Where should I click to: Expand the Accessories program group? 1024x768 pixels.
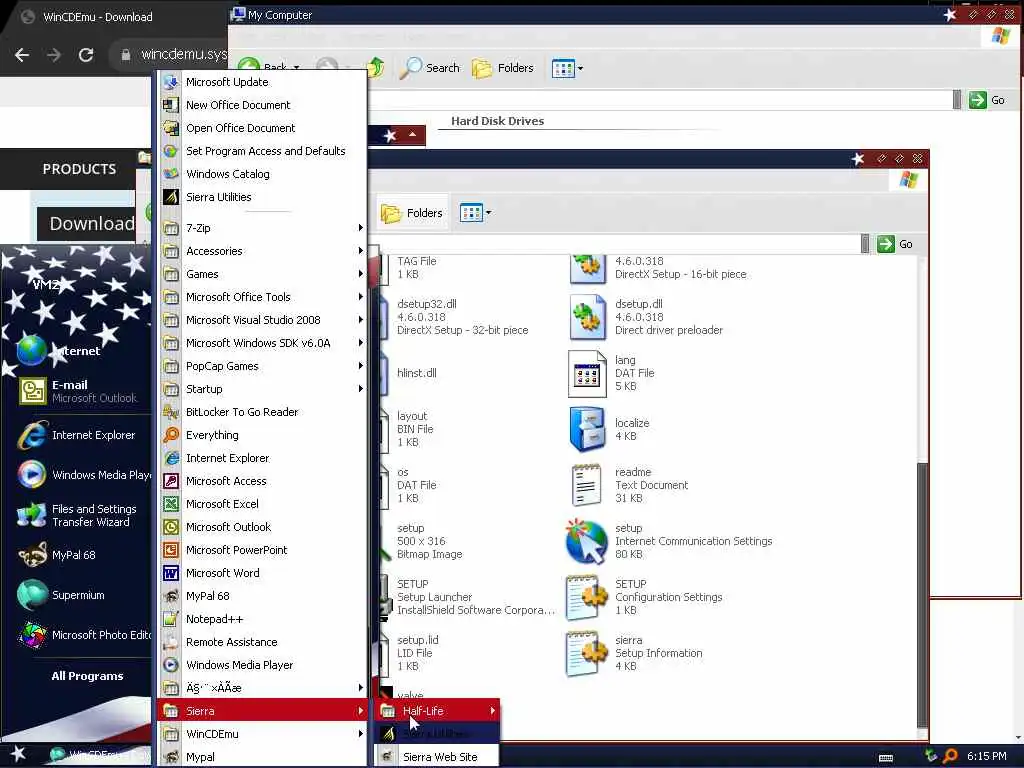[x=263, y=251]
